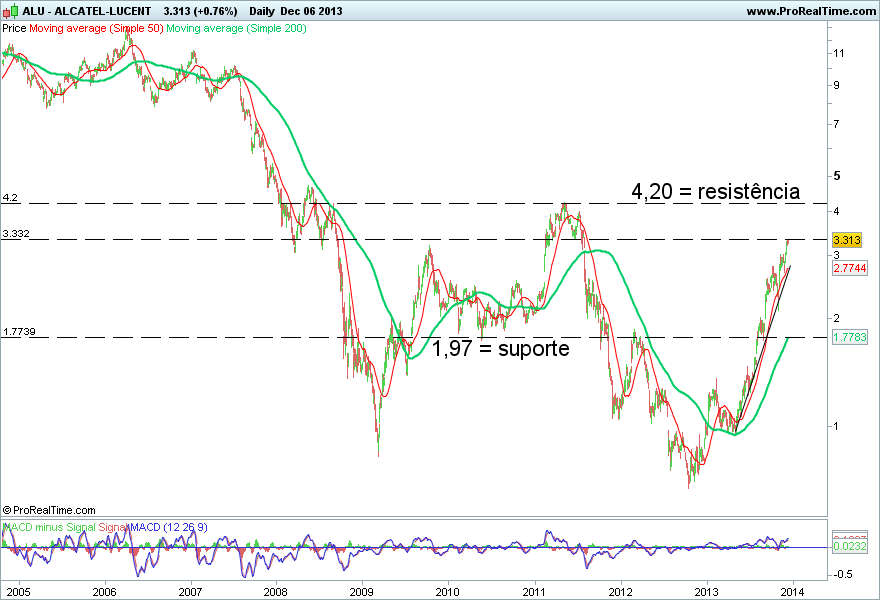
Task: Click the 'MACD minus Signal' indicator label
Action: 49,528
